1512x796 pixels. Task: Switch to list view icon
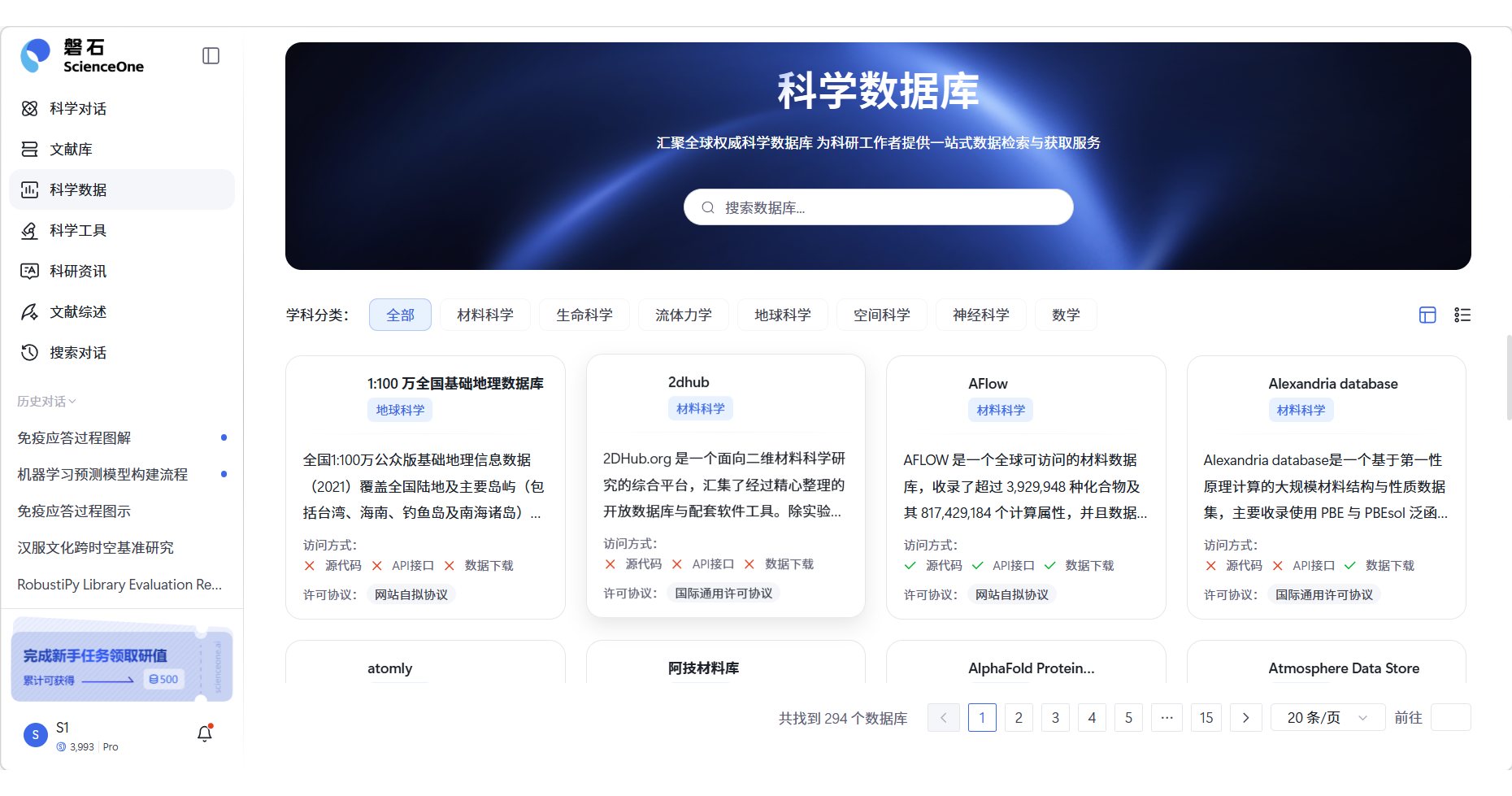1462,315
